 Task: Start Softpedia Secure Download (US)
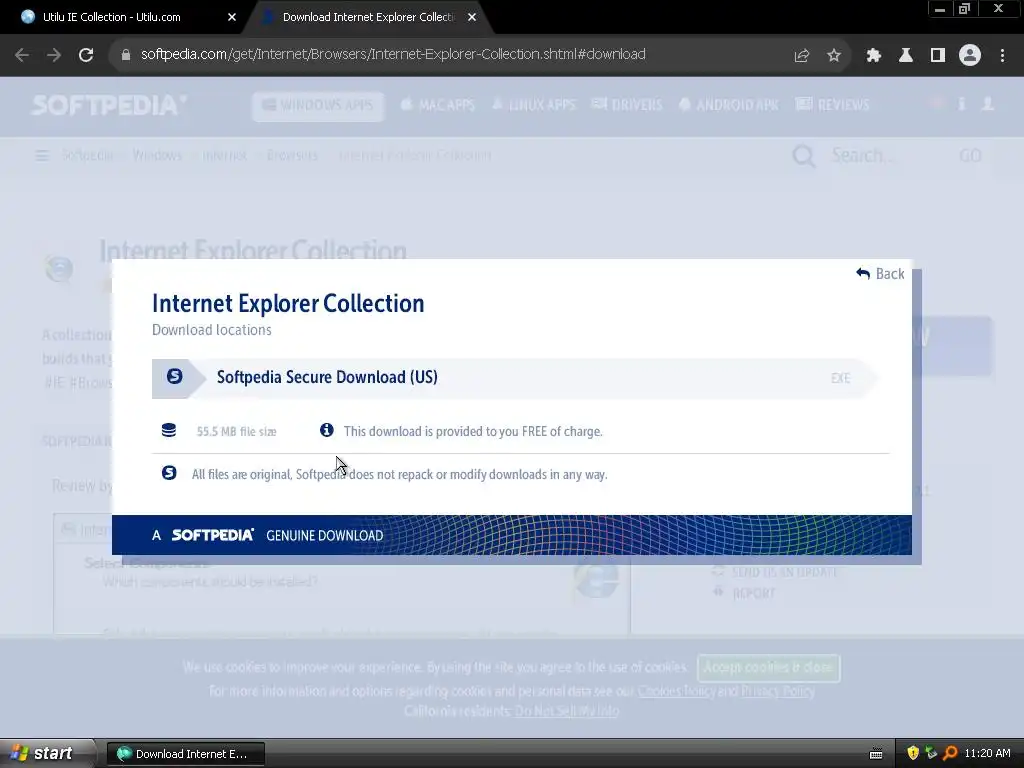click(514, 378)
